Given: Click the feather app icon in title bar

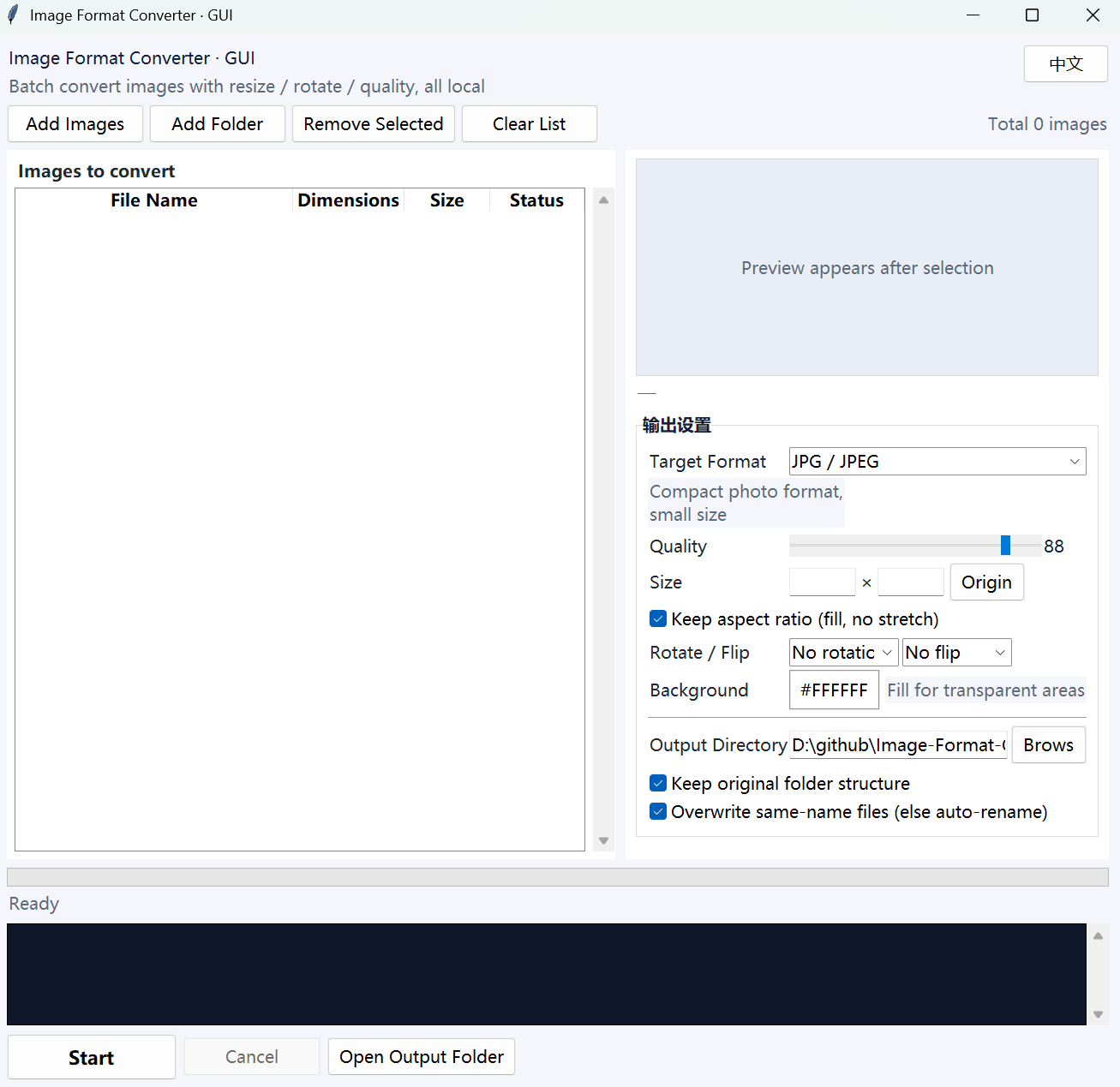Looking at the screenshot, I should pos(13,15).
